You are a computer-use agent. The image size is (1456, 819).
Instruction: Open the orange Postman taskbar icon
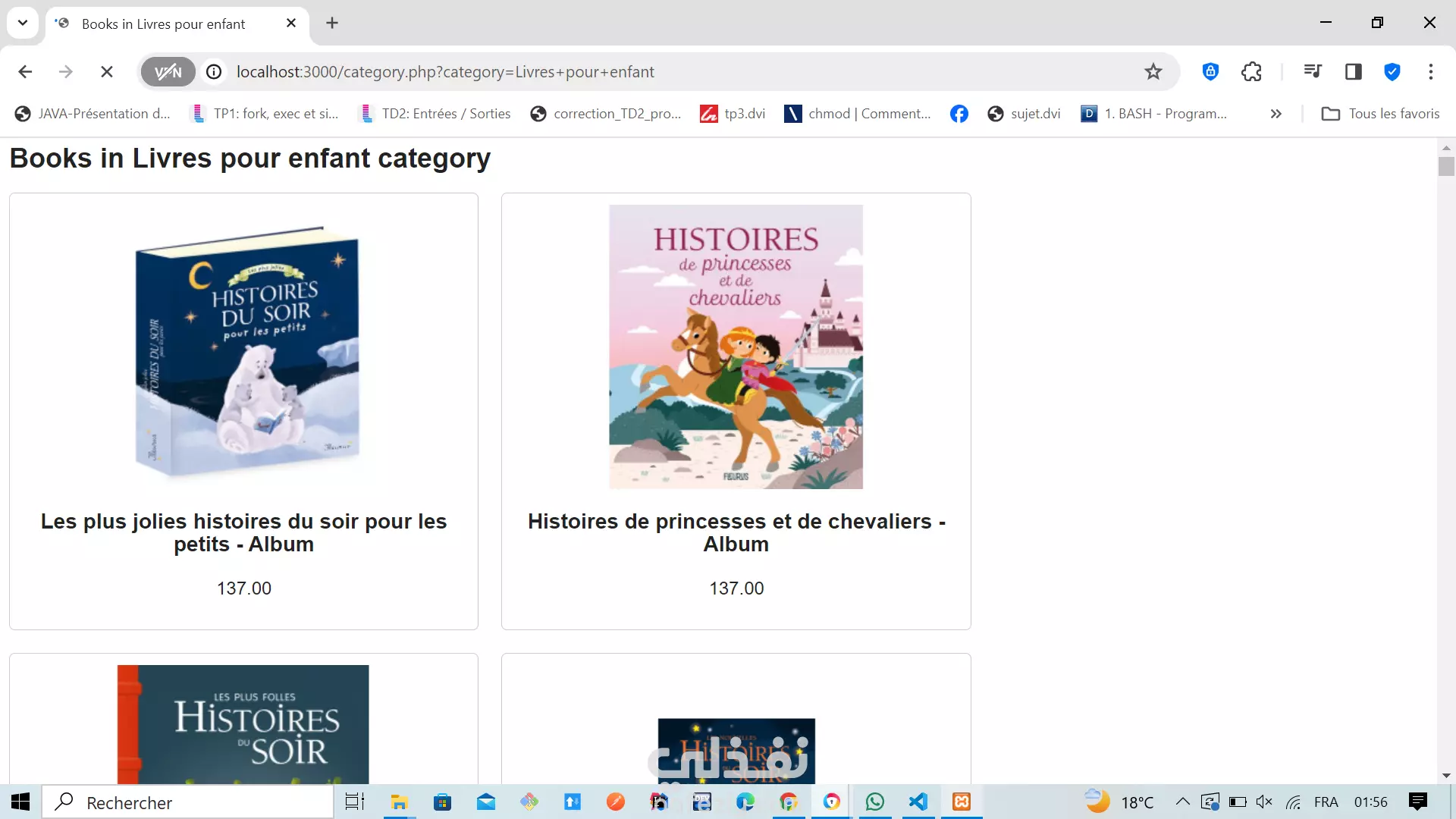click(616, 802)
